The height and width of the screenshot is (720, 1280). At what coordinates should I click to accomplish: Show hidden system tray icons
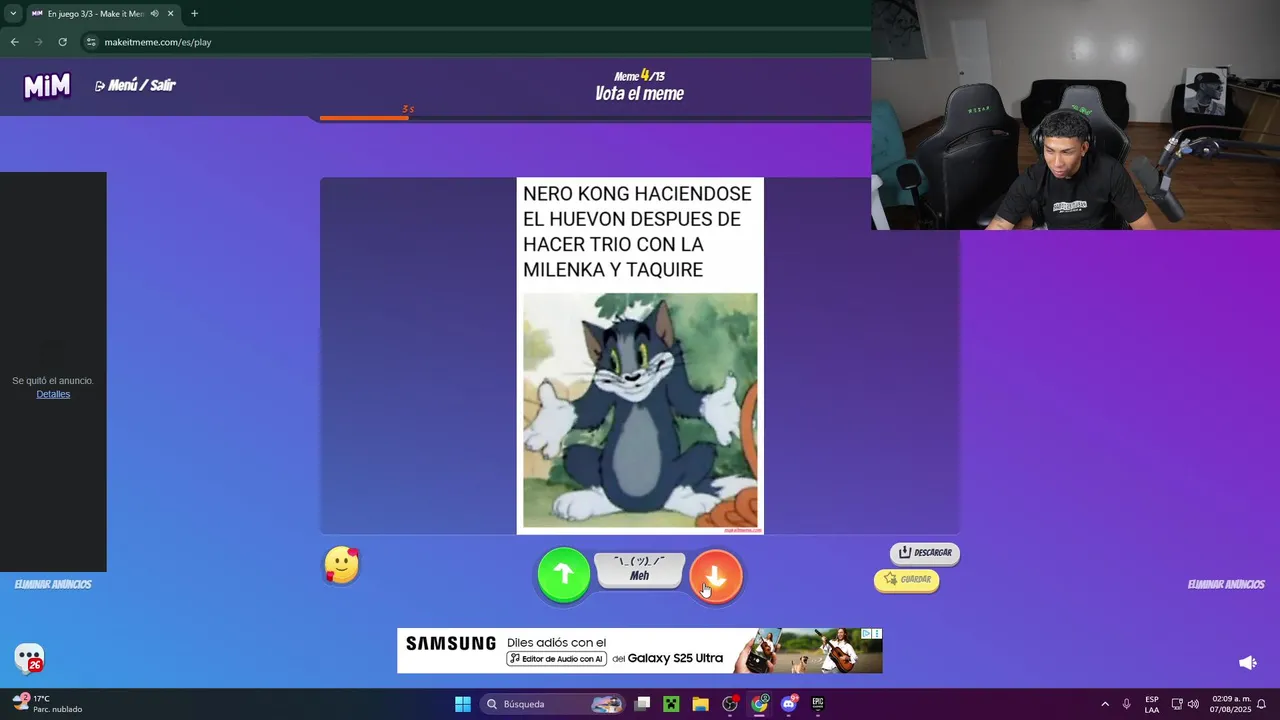[1105, 704]
